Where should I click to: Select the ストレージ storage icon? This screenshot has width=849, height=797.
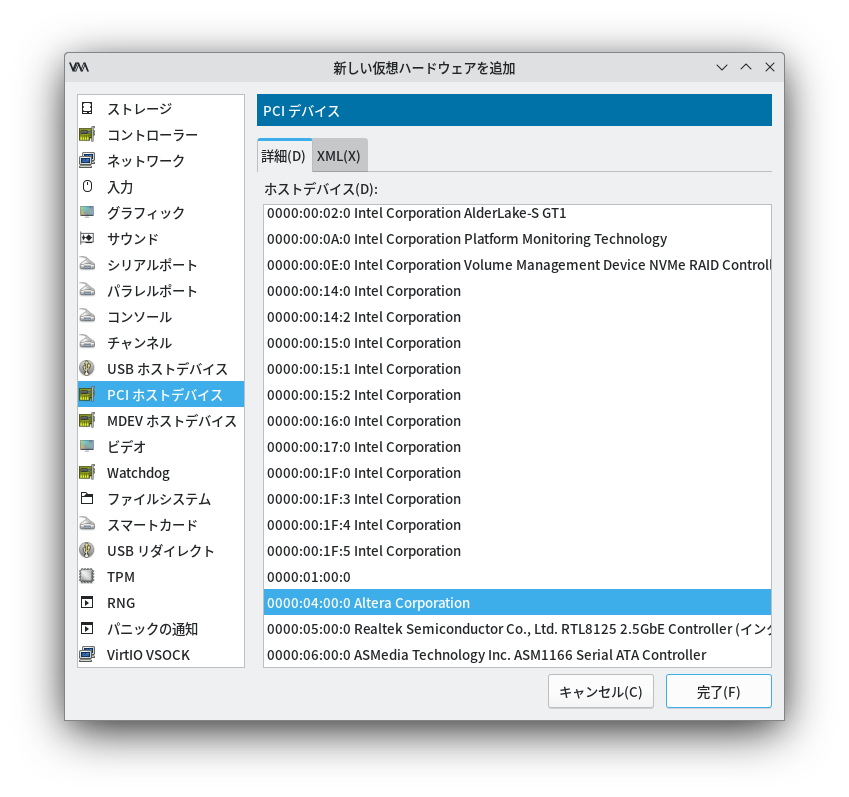pos(87,108)
